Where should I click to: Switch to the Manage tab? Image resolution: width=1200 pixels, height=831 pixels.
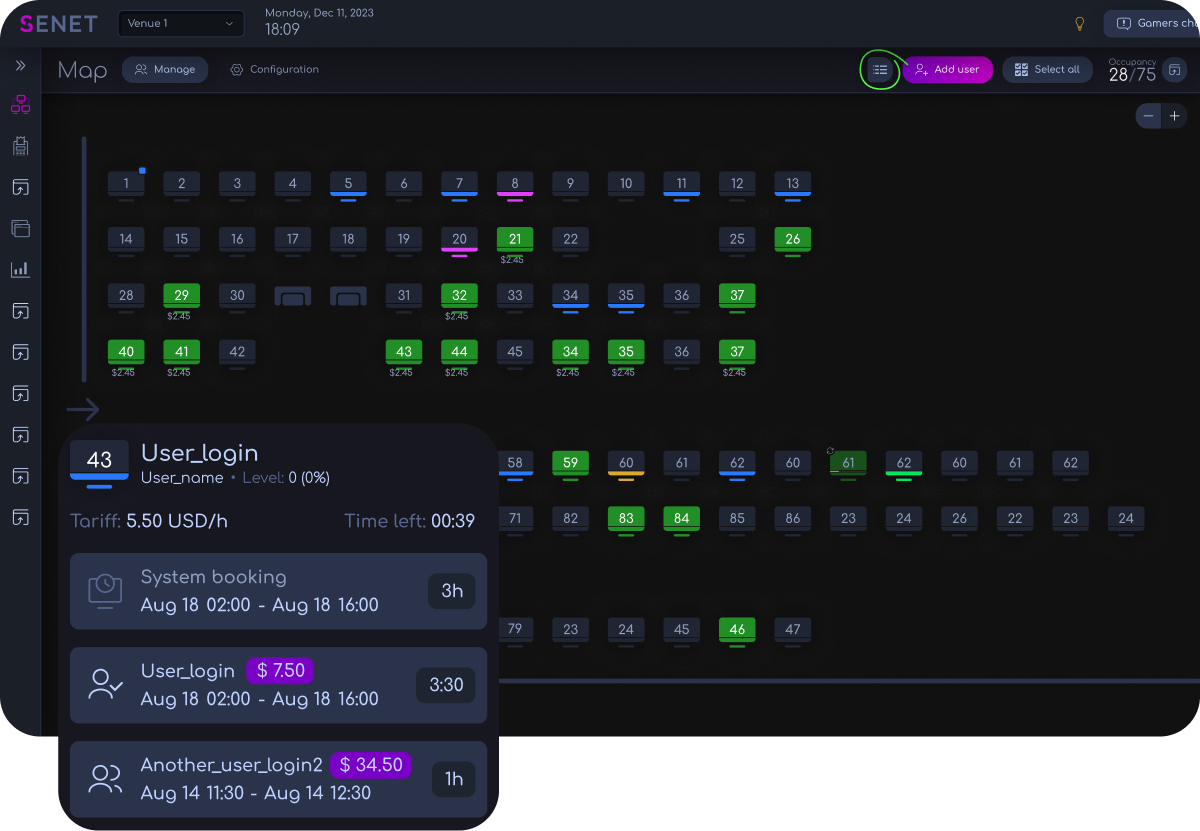coord(165,70)
